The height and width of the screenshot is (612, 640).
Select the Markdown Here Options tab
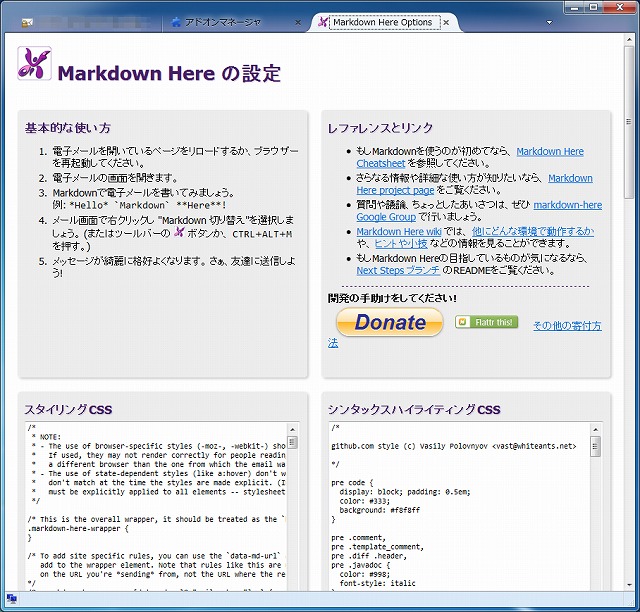(x=382, y=22)
